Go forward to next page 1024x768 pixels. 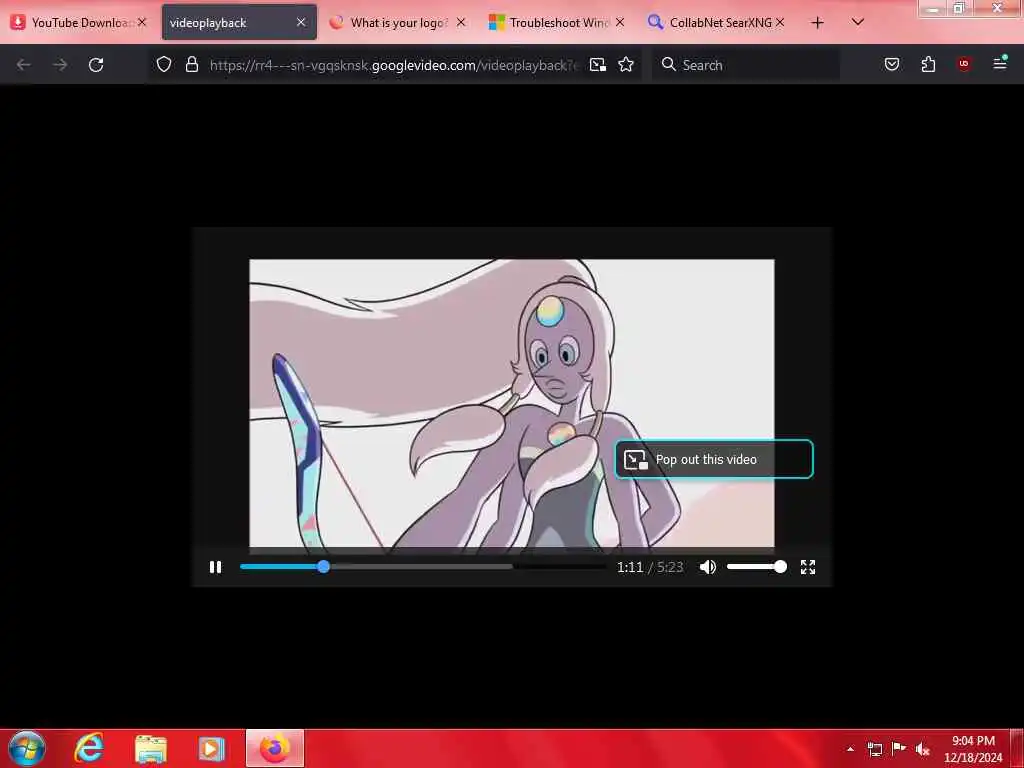click(x=60, y=65)
